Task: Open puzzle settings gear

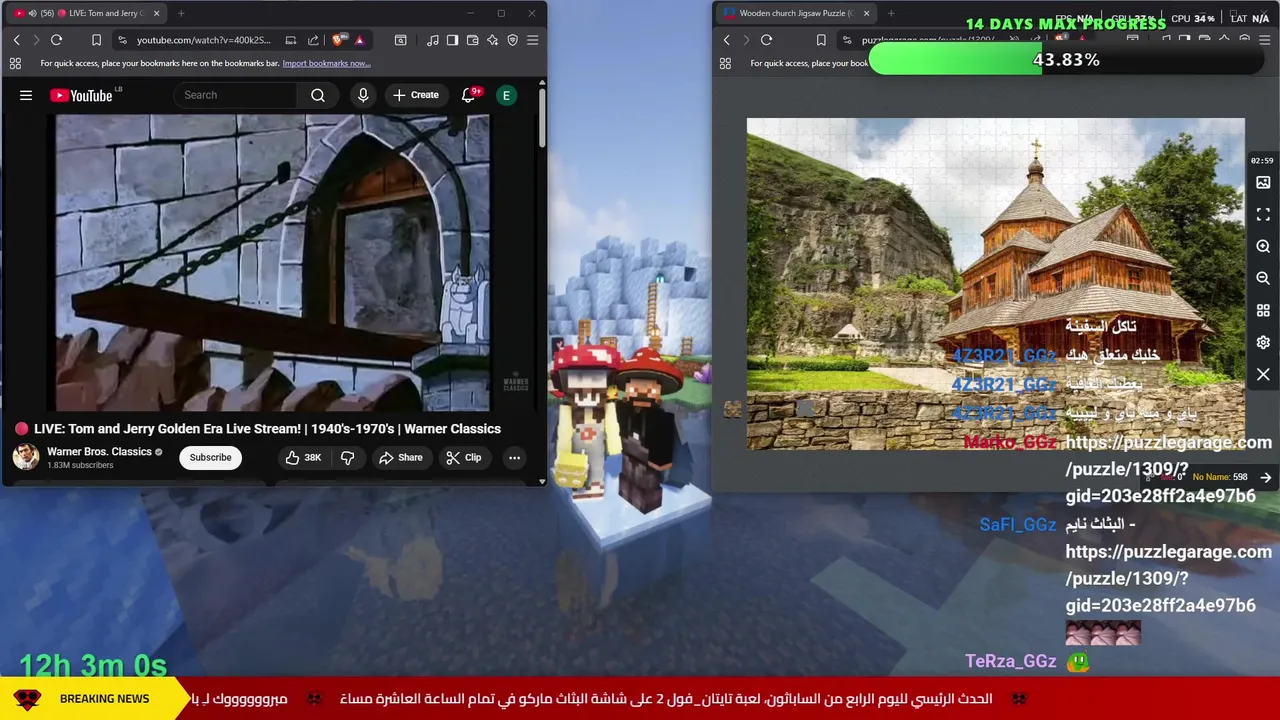Action: pos(1263,342)
